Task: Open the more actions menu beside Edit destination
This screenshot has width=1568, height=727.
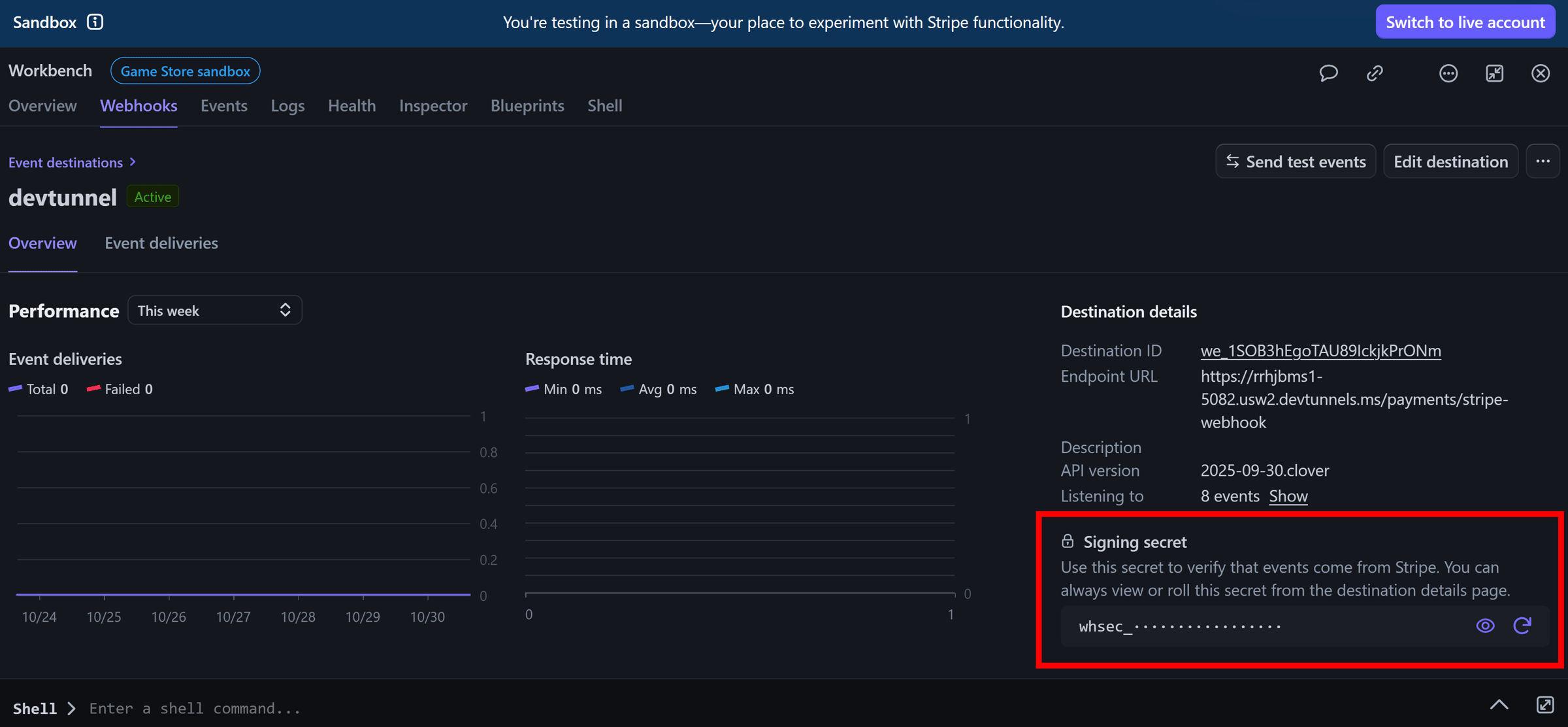Action: (x=1543, y=161)
